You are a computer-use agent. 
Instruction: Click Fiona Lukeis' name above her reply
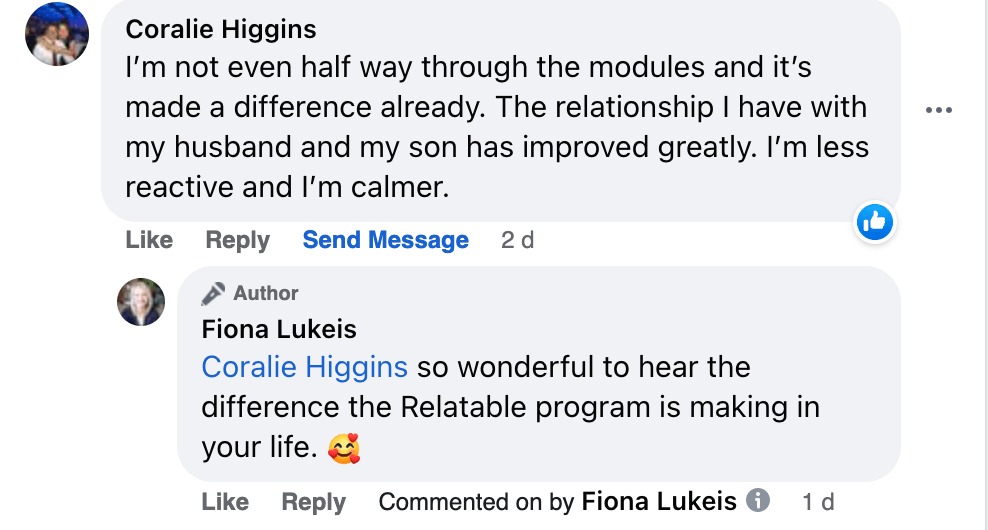pyautogui.click(x=278, y=329)
